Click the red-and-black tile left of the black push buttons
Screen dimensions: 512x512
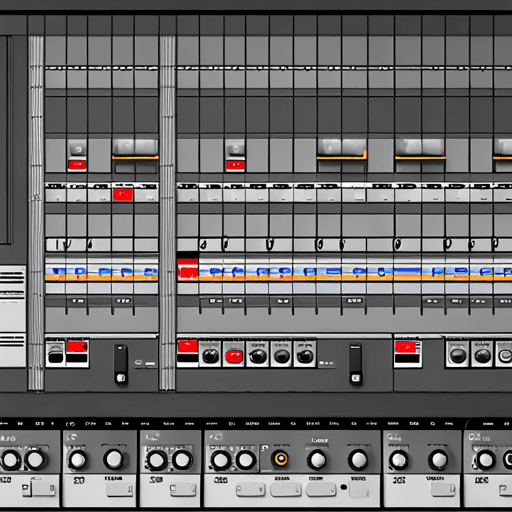pos(188,353)
